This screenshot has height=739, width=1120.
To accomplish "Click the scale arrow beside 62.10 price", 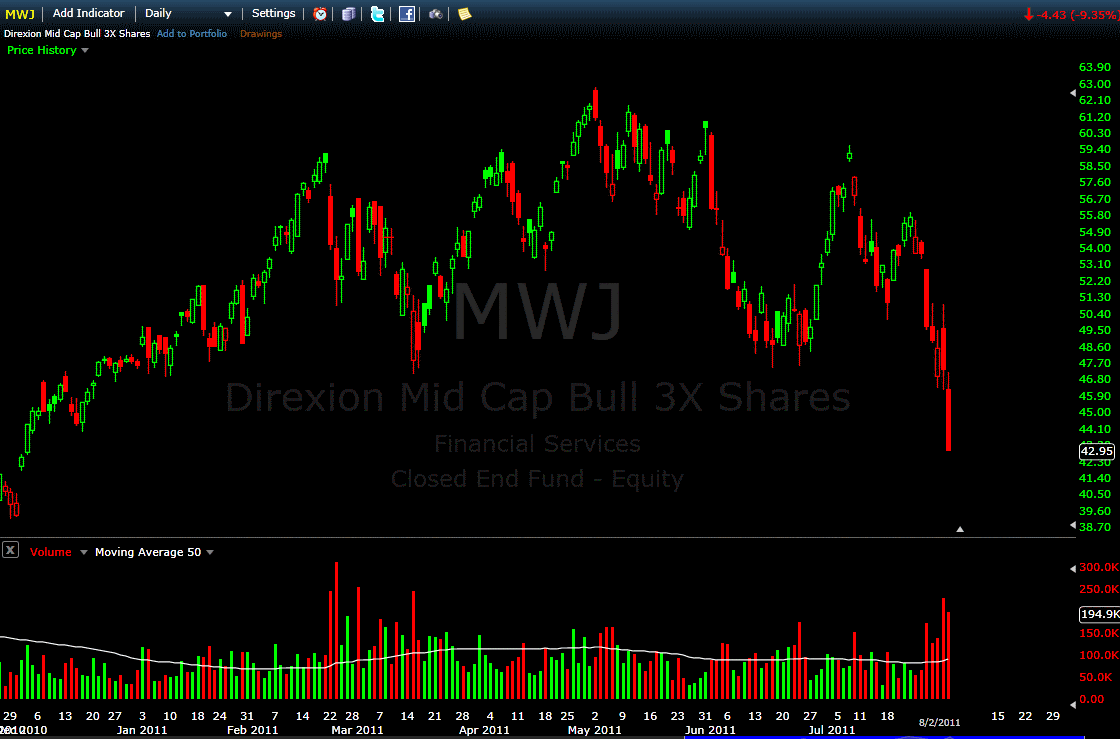I will pyautogui.click(x=1073, y=93).
